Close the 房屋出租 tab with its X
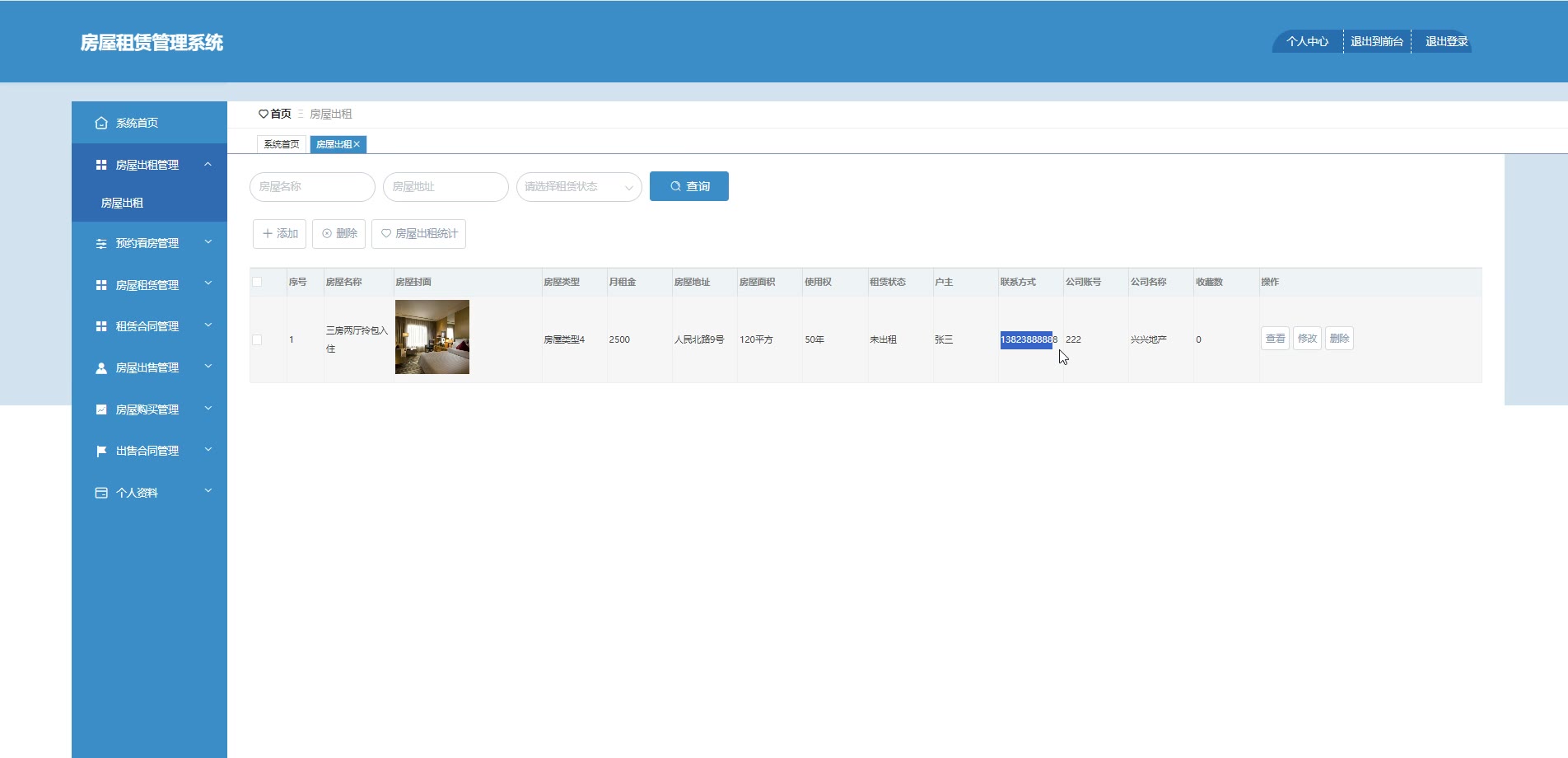 [357, 144]
